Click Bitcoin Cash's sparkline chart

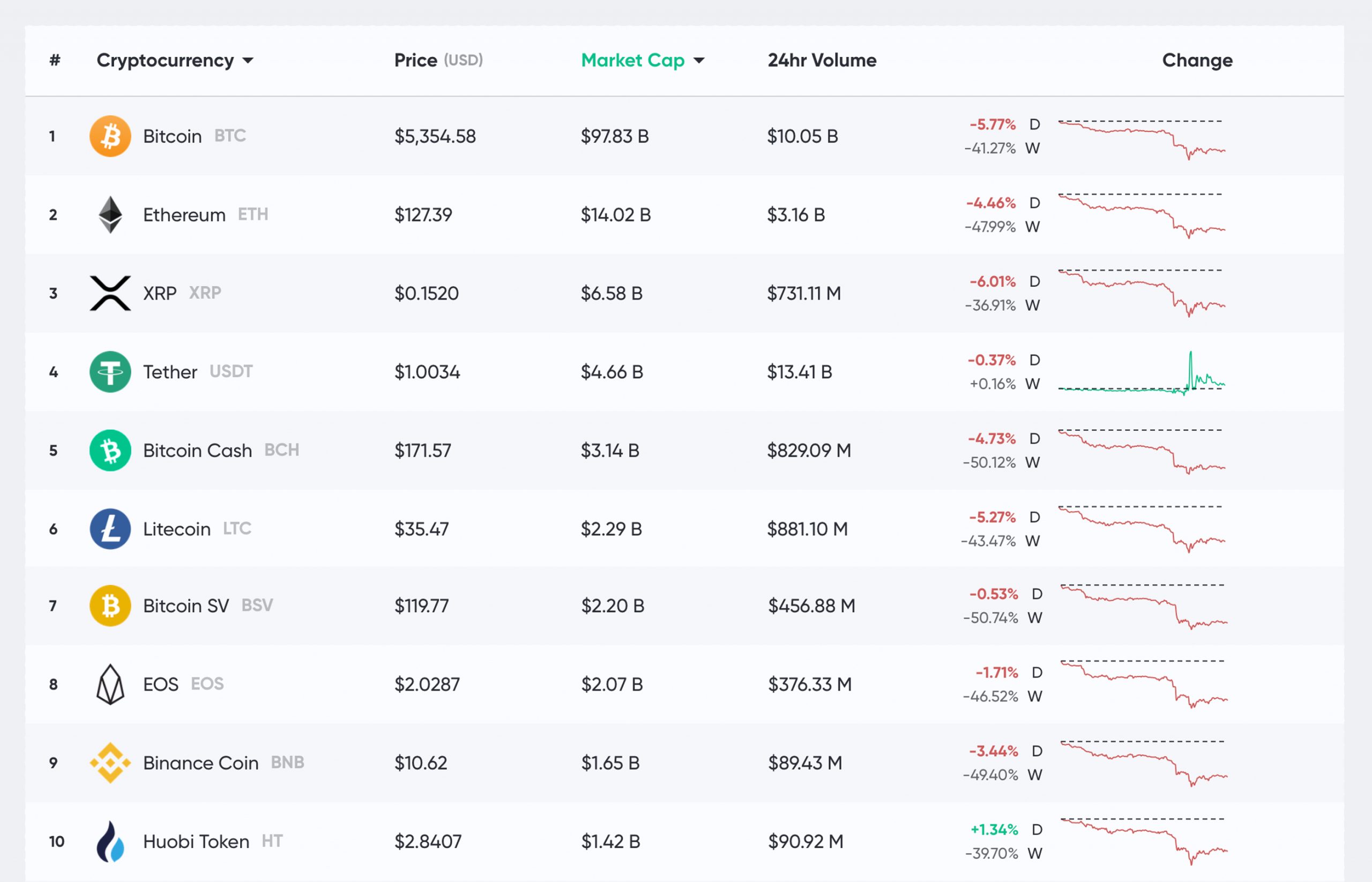pos(1142,451)
